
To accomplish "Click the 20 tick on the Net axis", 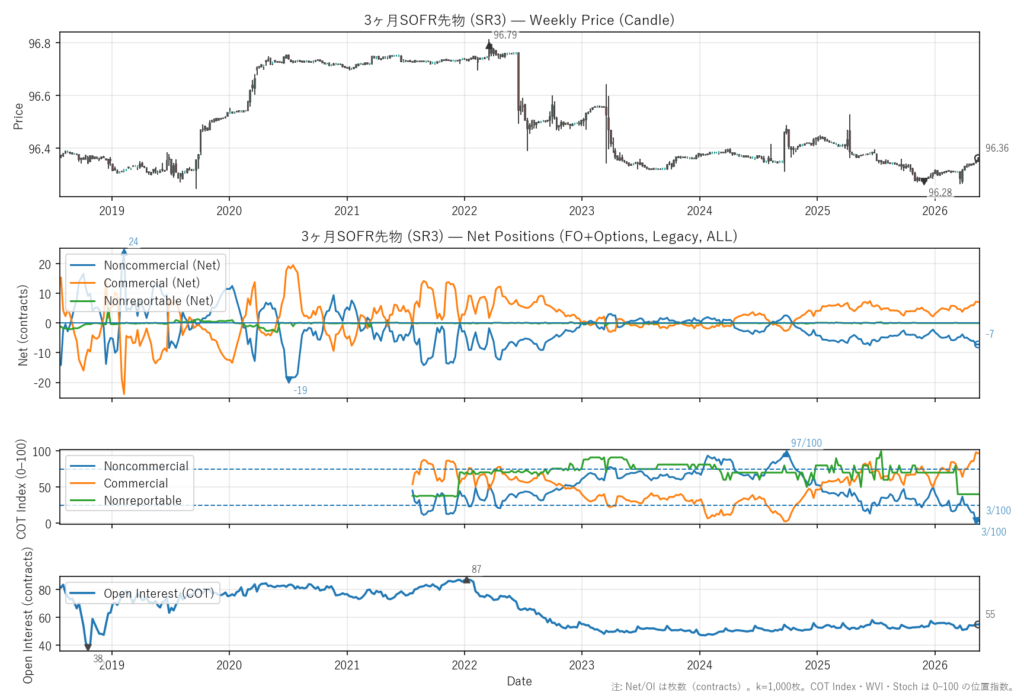I will 45,265.
